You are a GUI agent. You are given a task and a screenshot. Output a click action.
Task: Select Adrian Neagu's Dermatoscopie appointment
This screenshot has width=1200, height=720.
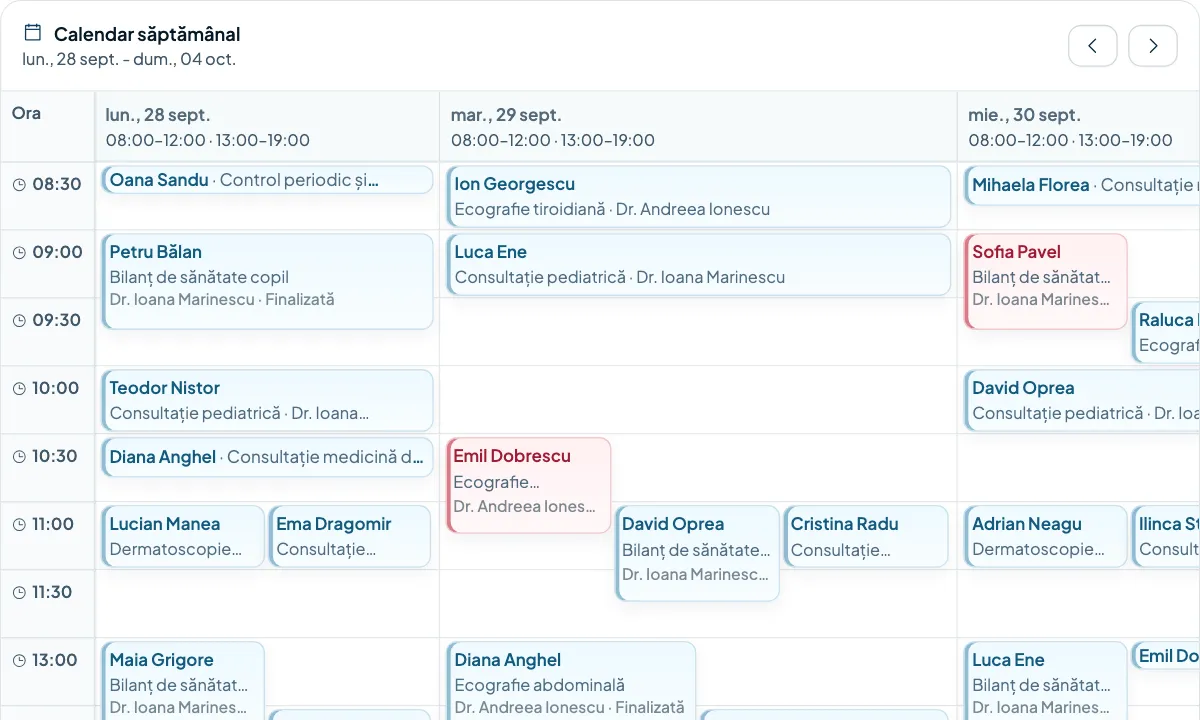click(x=1046, y=536)
